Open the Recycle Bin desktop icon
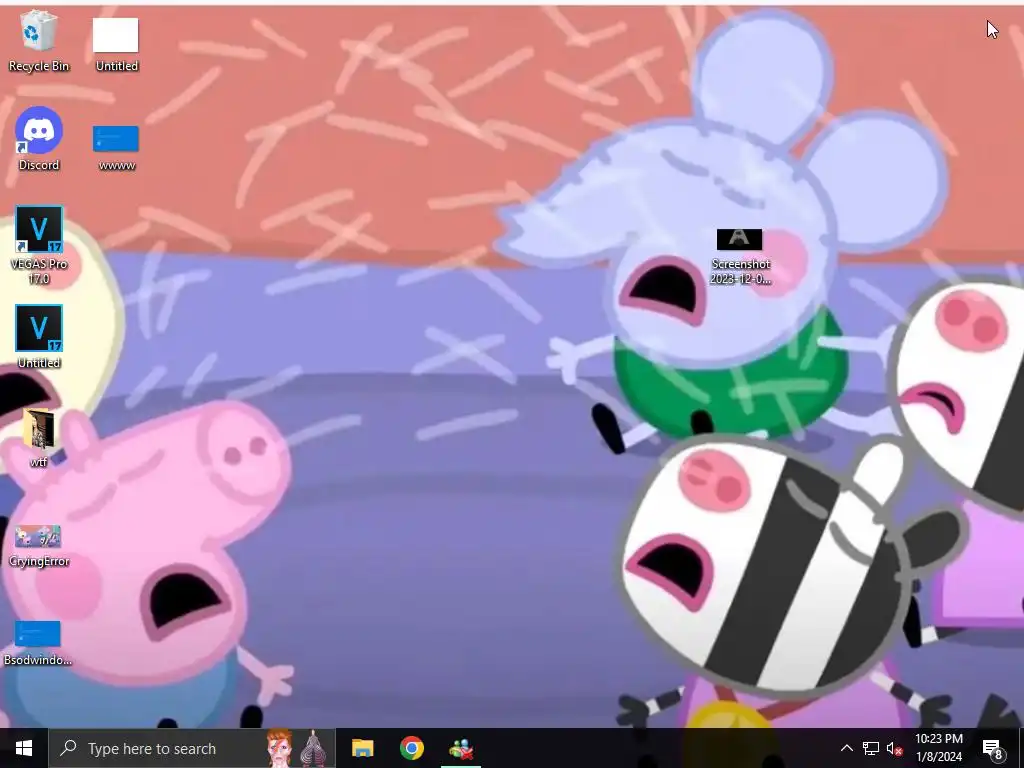The height and width of the screenshot is (768, 1024). (39, 40)
